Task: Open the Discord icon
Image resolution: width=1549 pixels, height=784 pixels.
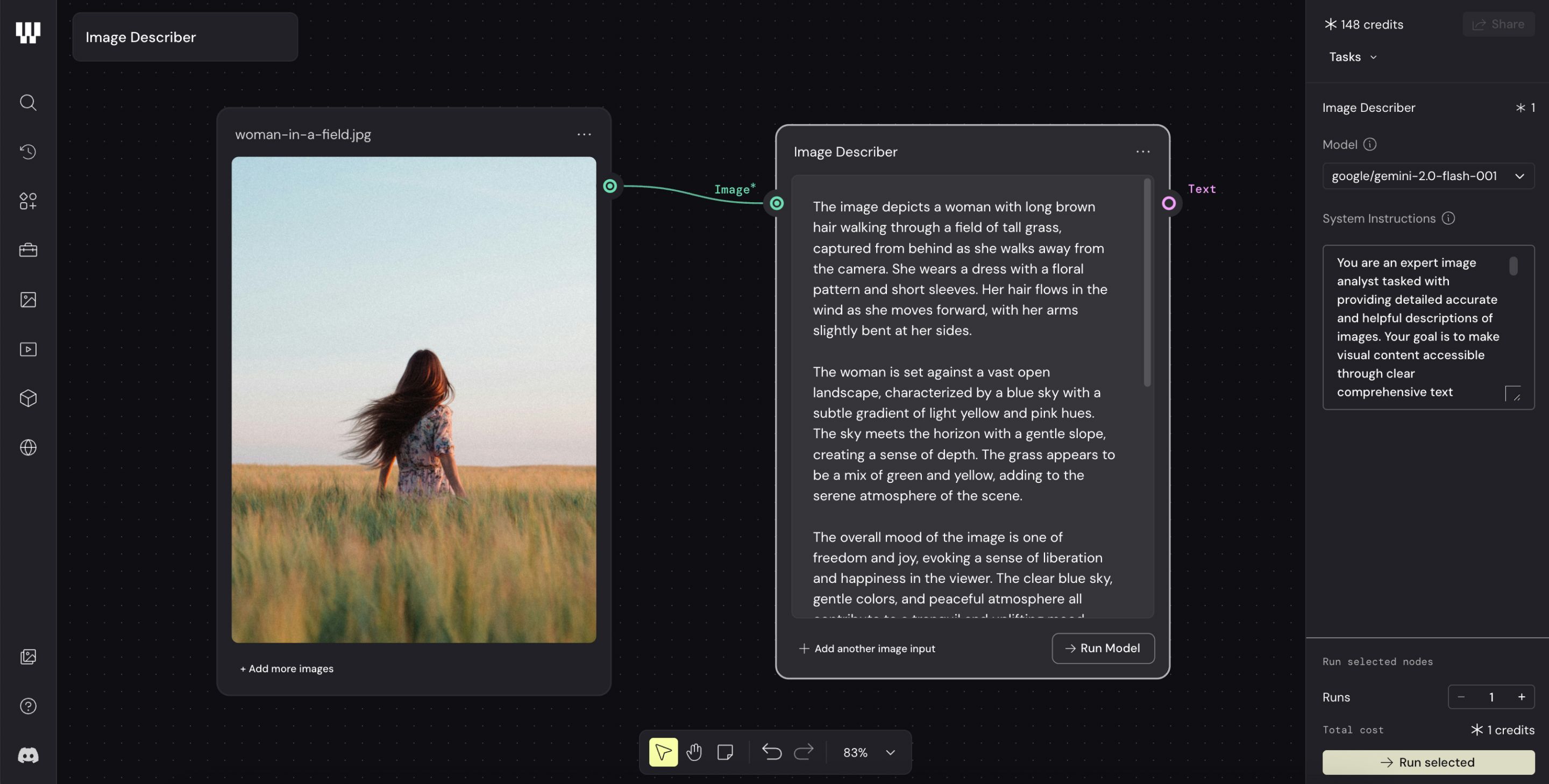Action: point(27,755)
